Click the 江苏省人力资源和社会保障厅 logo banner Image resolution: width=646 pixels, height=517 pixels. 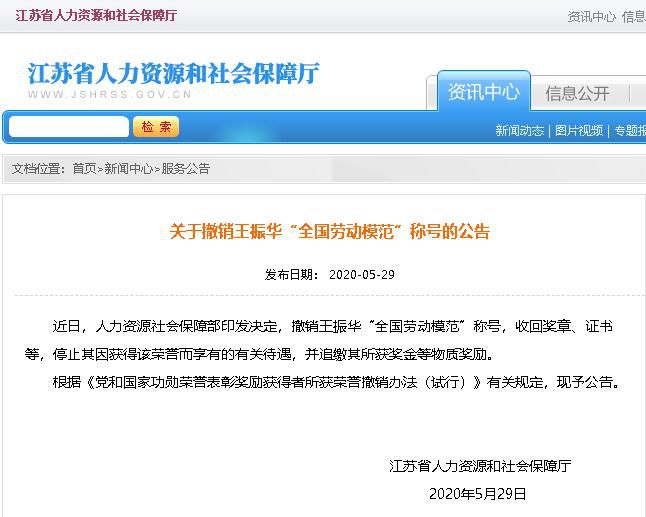[173, 73]
